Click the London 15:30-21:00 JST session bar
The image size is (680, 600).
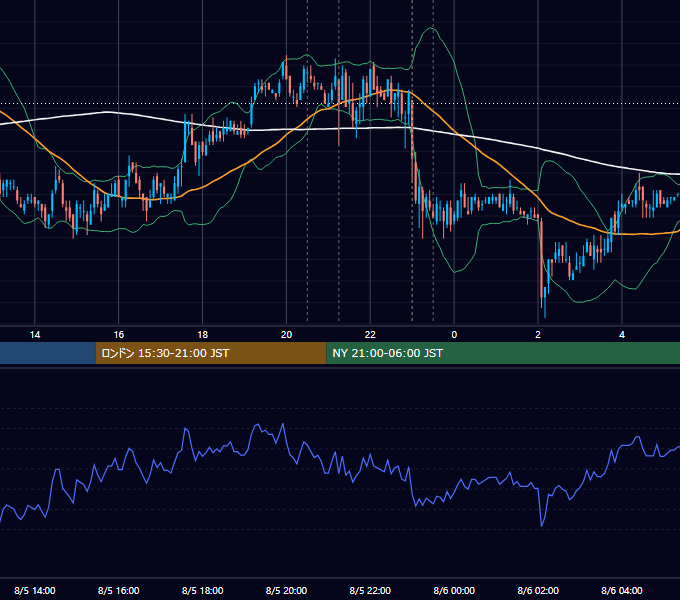tap(211, 353)
